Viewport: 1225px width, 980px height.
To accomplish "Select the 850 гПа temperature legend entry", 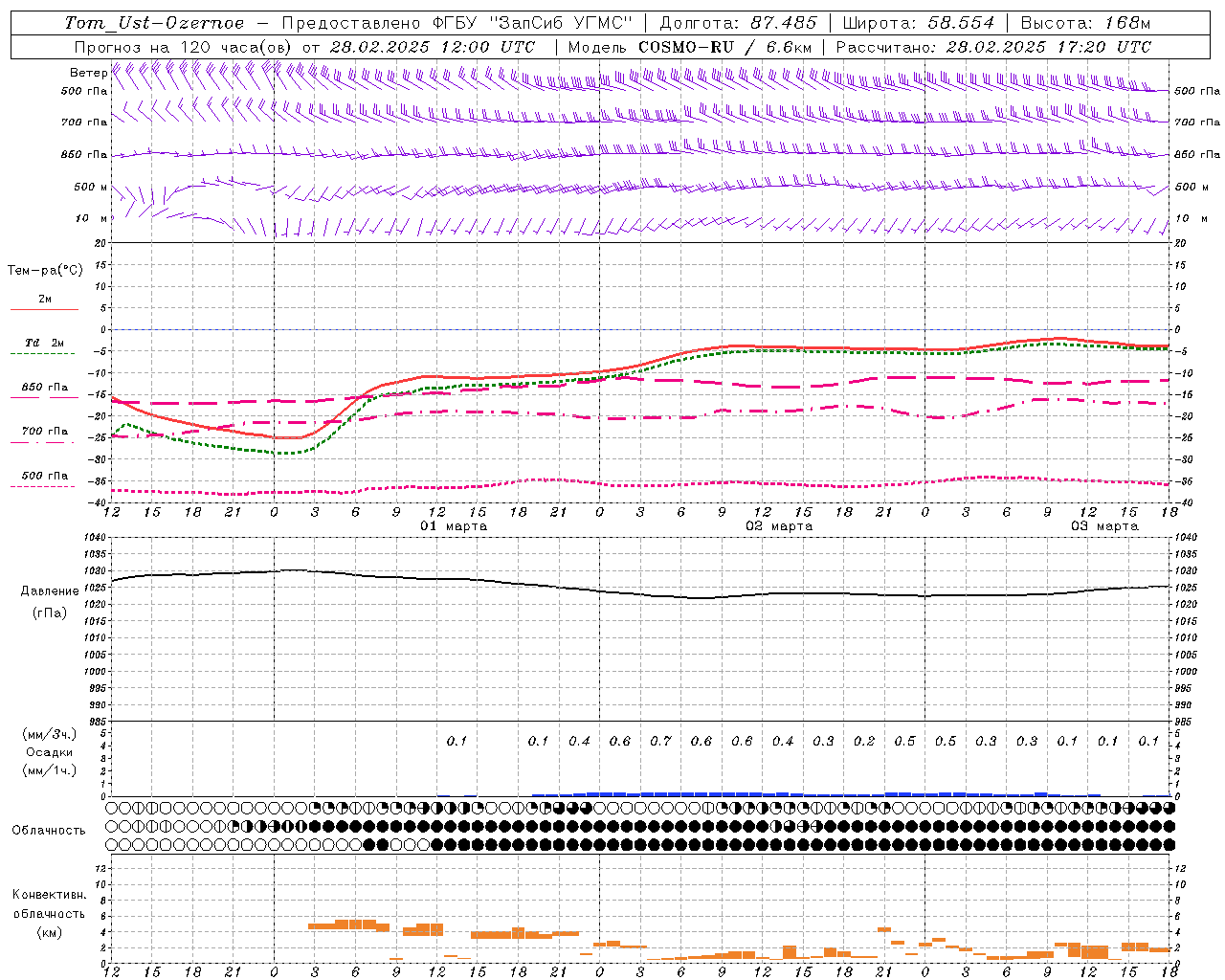I will coord(45,388).
